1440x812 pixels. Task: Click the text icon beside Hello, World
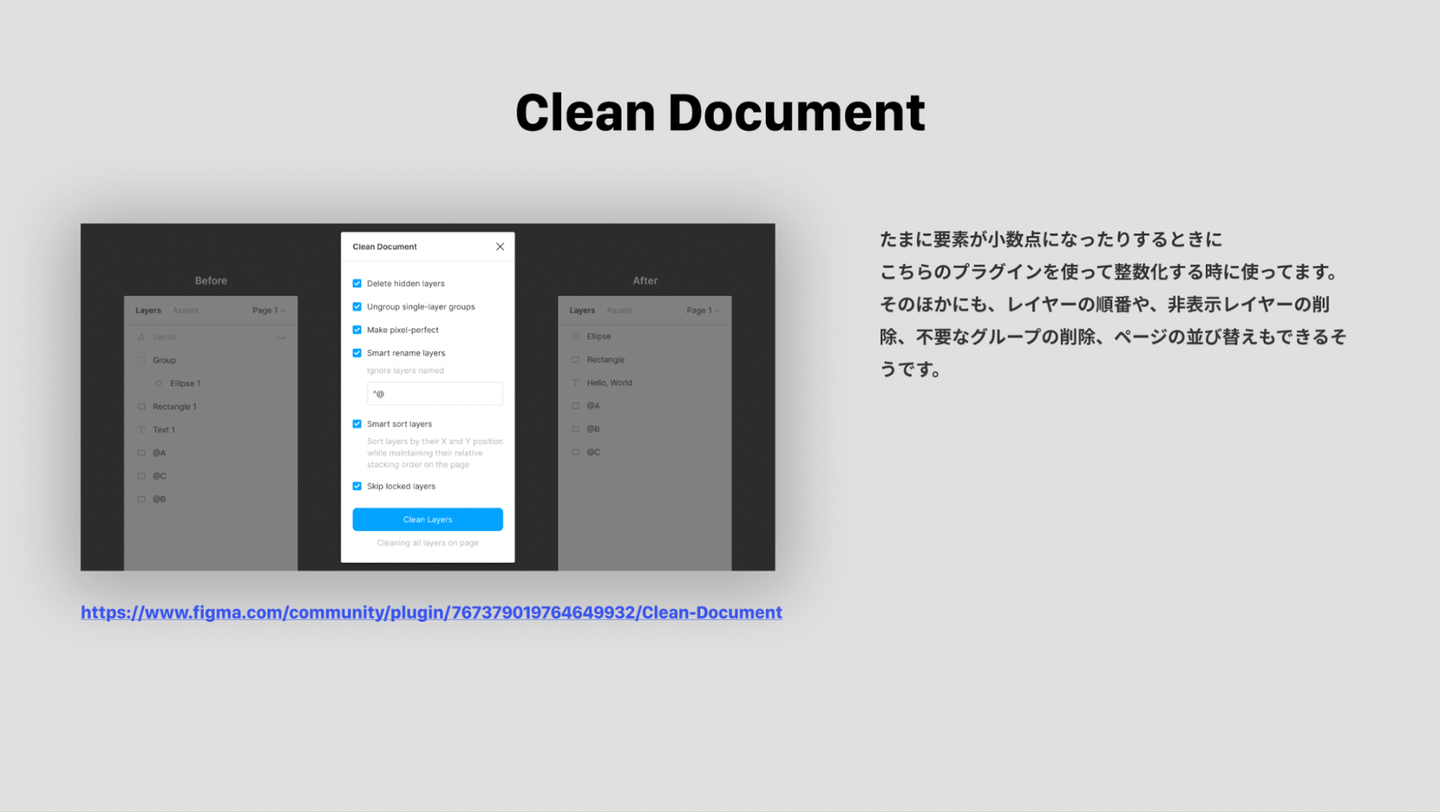coord(575,383)
